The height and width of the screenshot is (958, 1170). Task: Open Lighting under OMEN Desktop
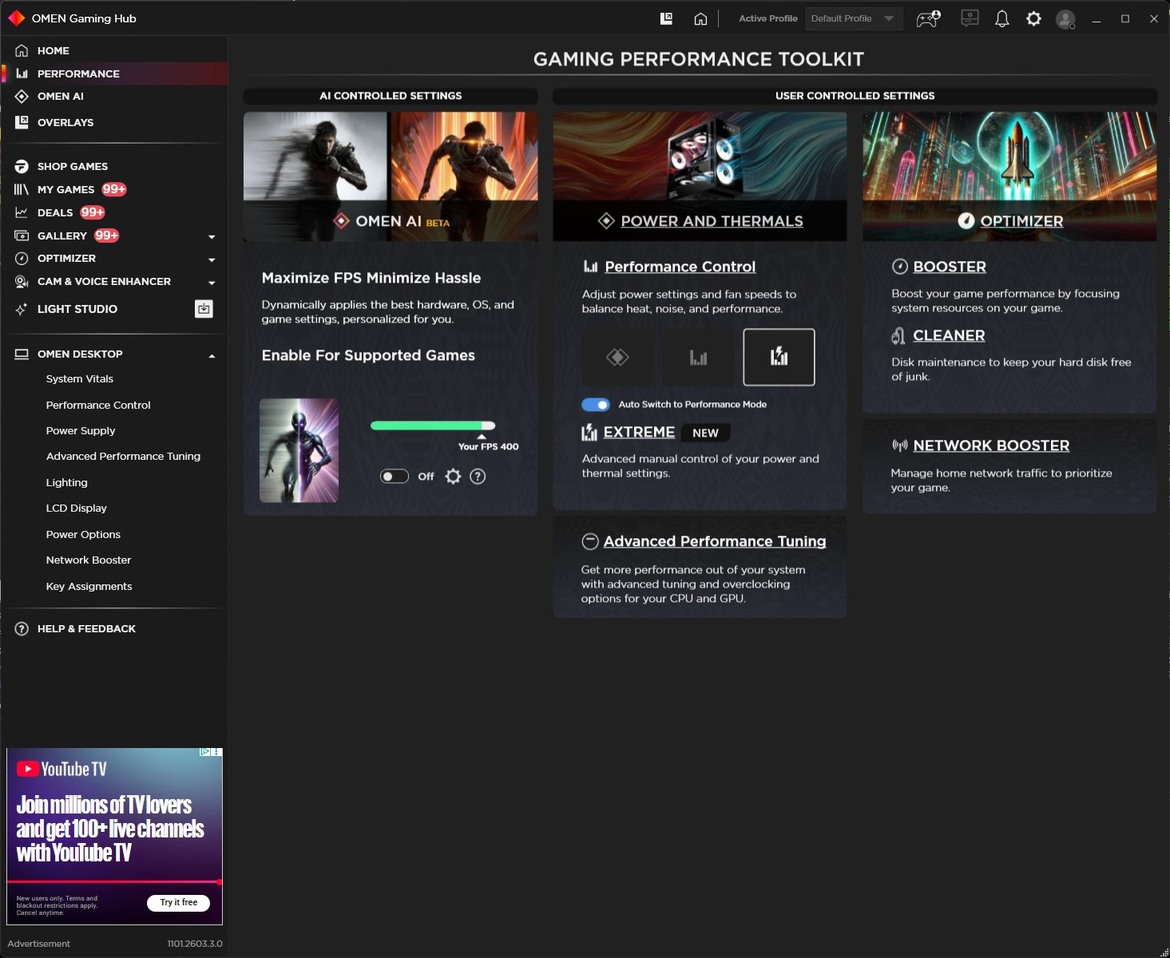point(66,483)
